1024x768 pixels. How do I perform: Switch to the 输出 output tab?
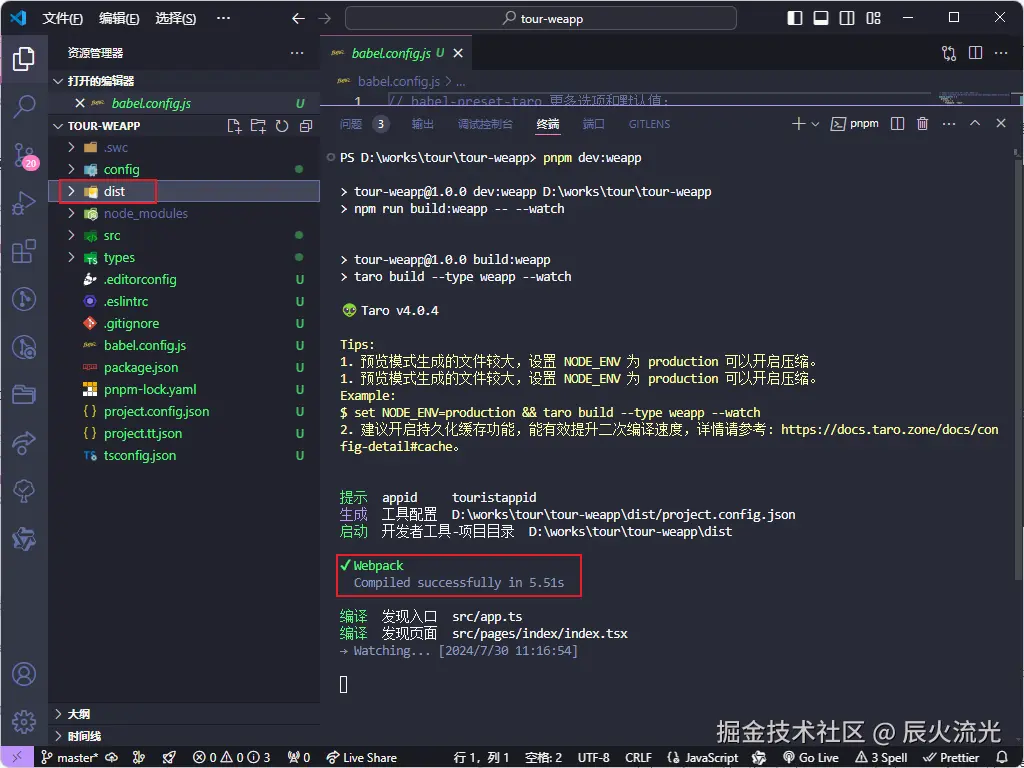tap(423, 124)
